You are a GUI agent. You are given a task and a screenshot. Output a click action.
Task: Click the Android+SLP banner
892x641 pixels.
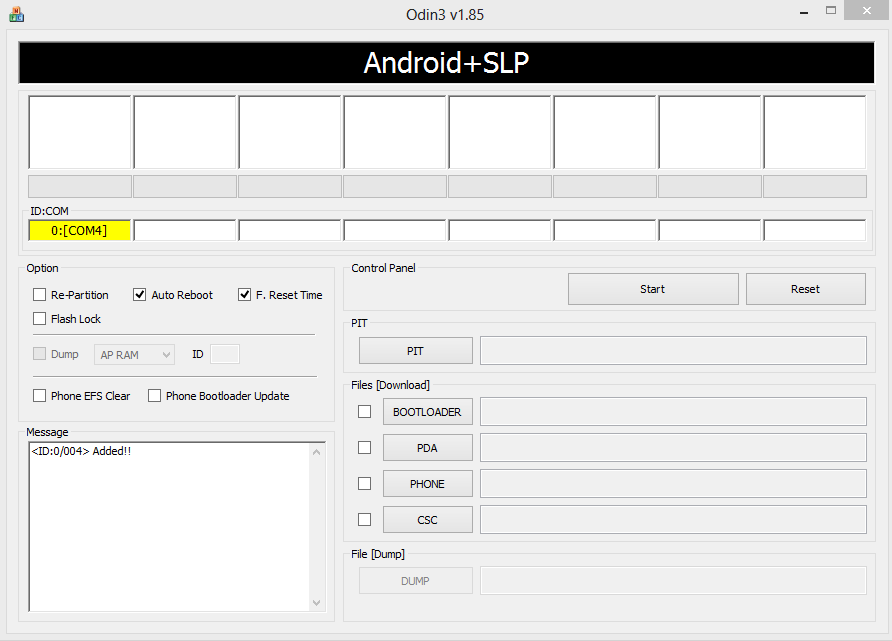(447, 63)
